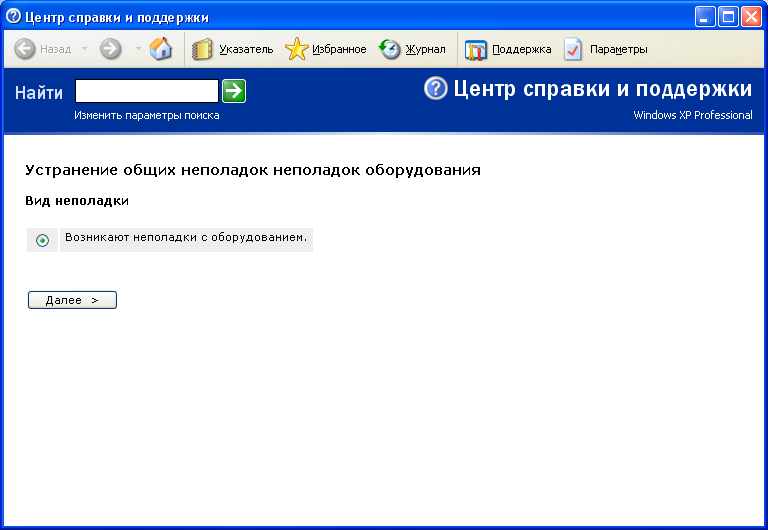Focus the Найти search input field
The width and height of the screenshot is (768, 530).
pyautogui.click(x=146, y=91)
